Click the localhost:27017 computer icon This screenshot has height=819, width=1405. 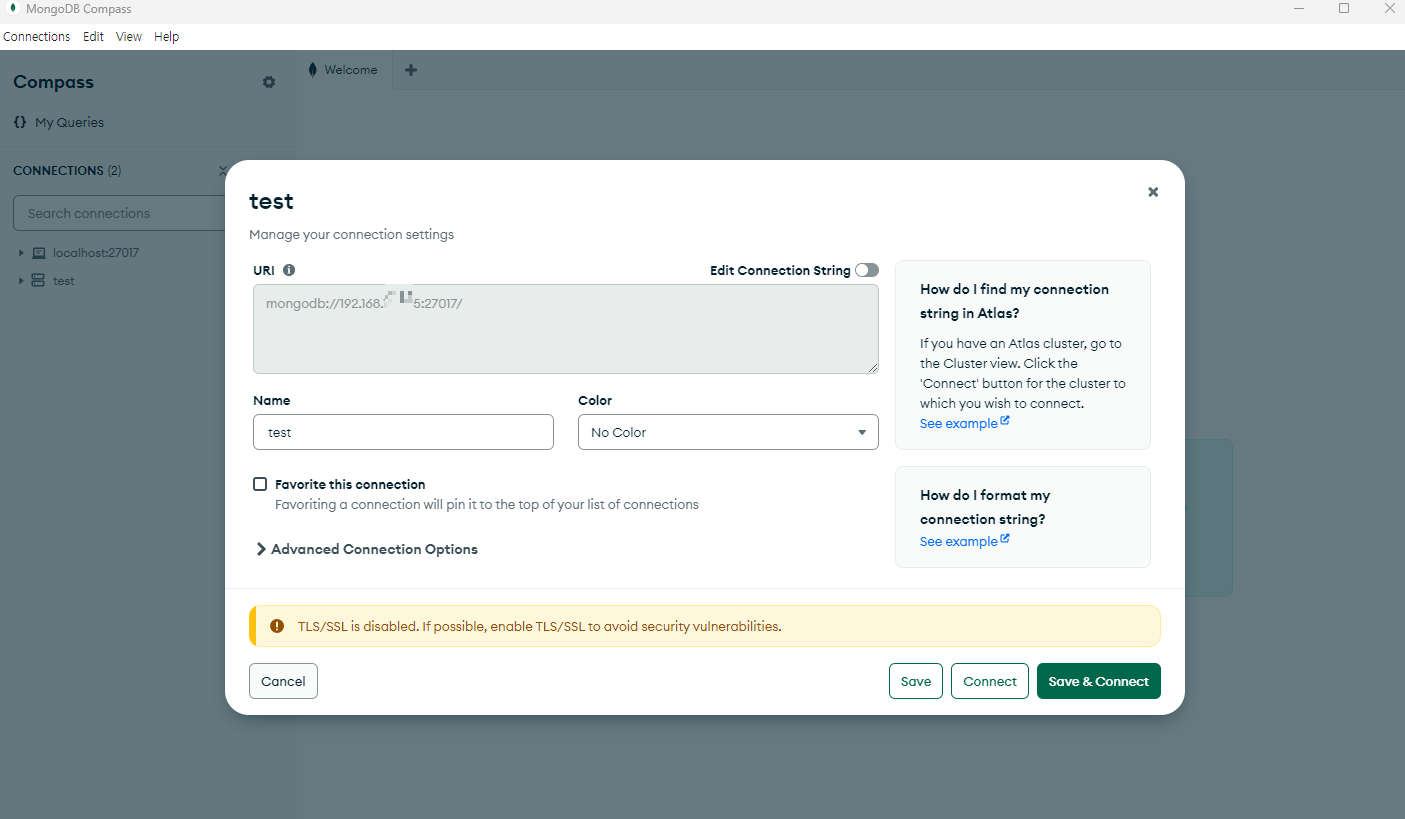tap(39, 253)
